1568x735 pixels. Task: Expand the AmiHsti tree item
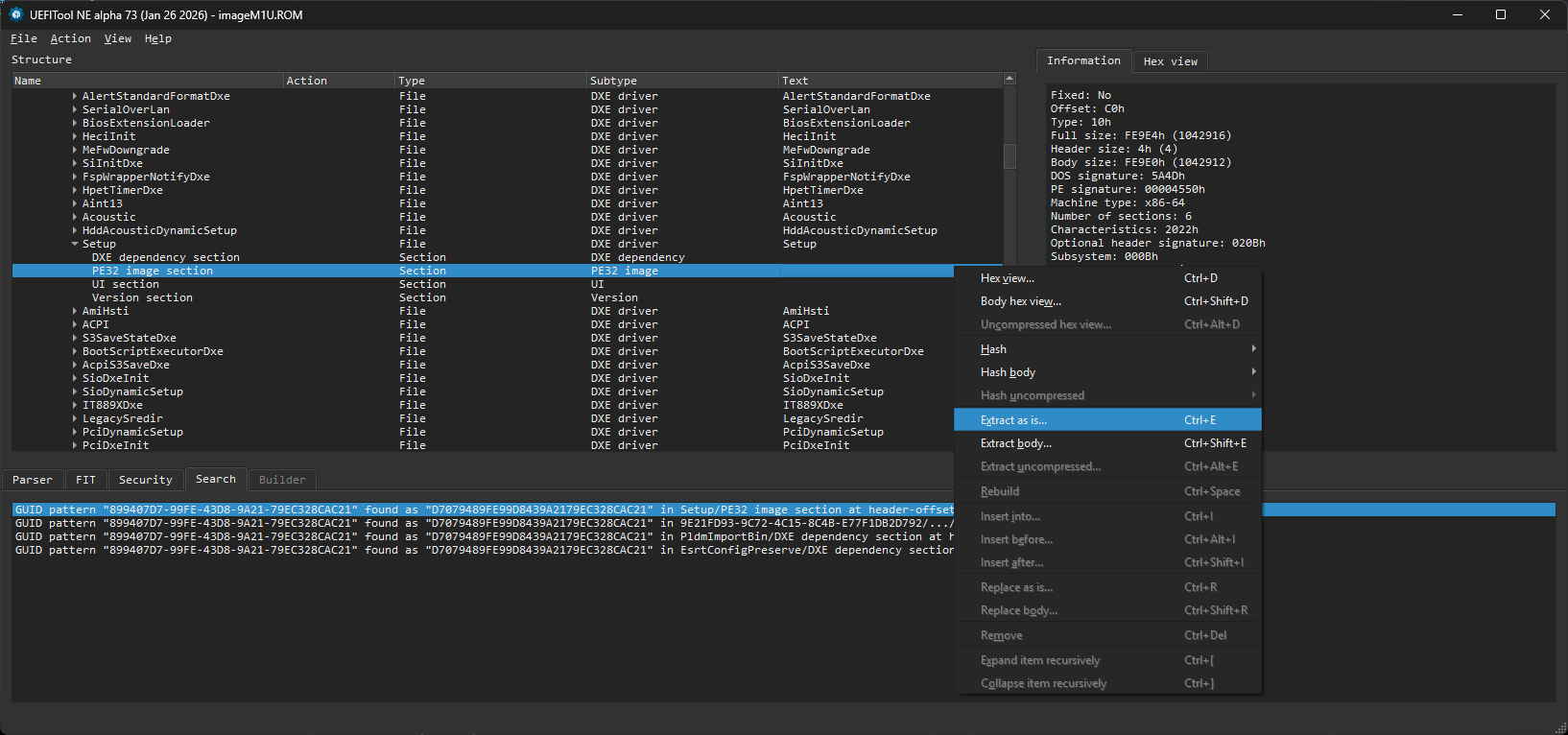pyautogui.click(x=75, y=311)
